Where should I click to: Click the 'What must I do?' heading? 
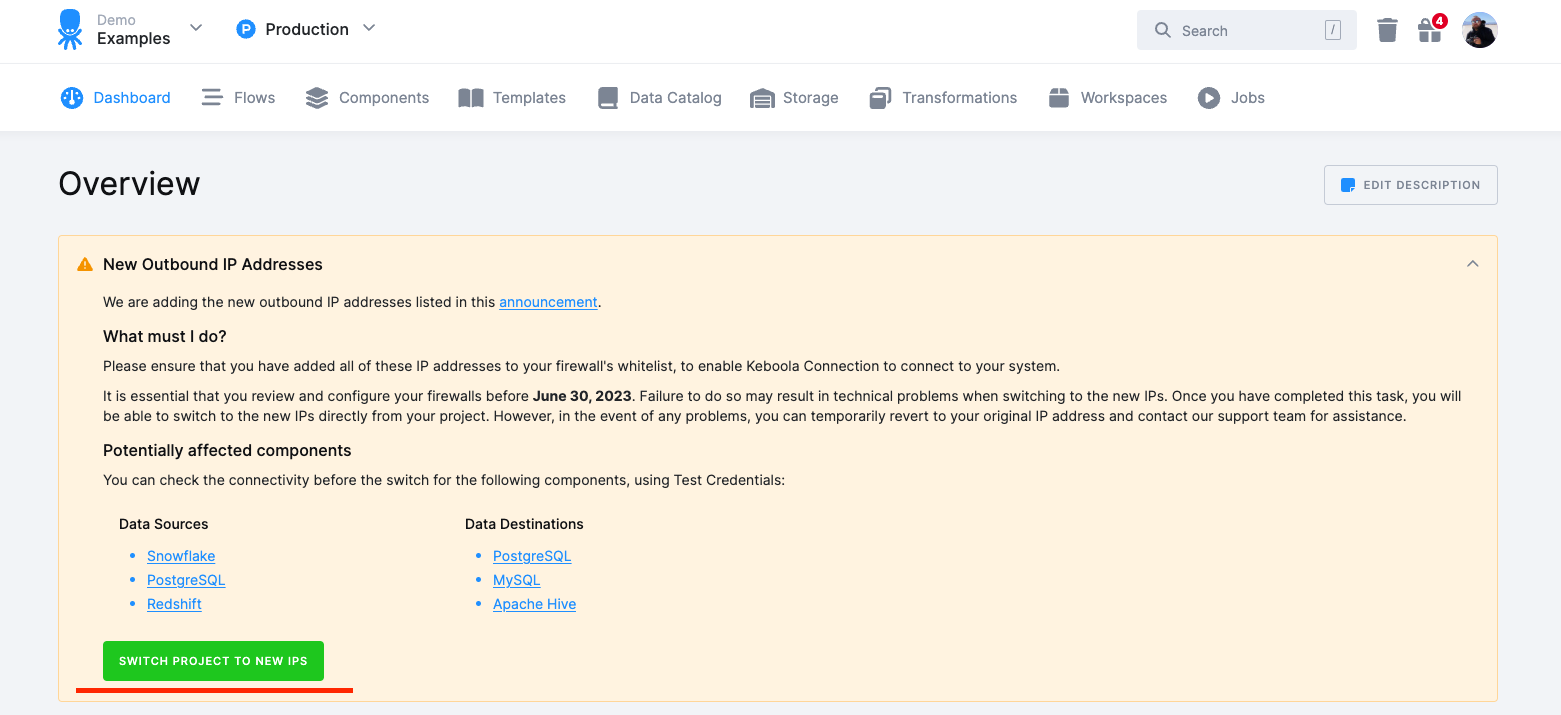165,336
